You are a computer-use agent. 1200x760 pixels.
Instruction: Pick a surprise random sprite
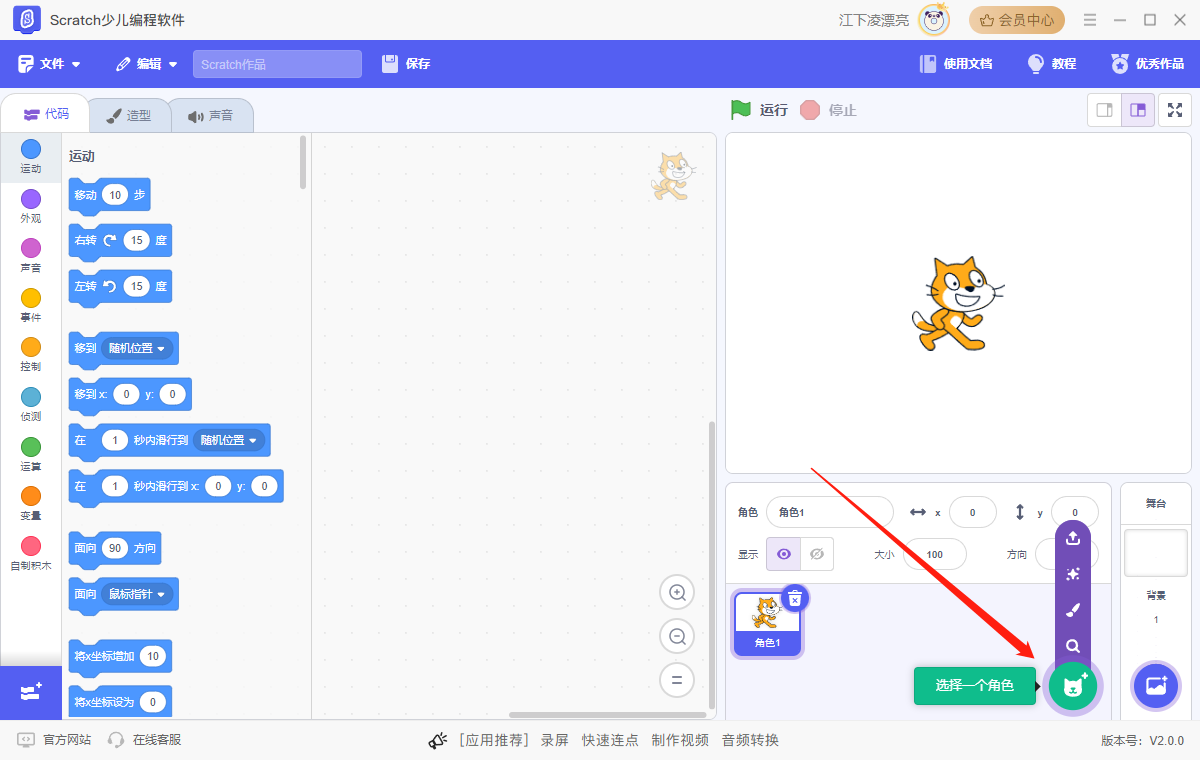[1072, 574]
